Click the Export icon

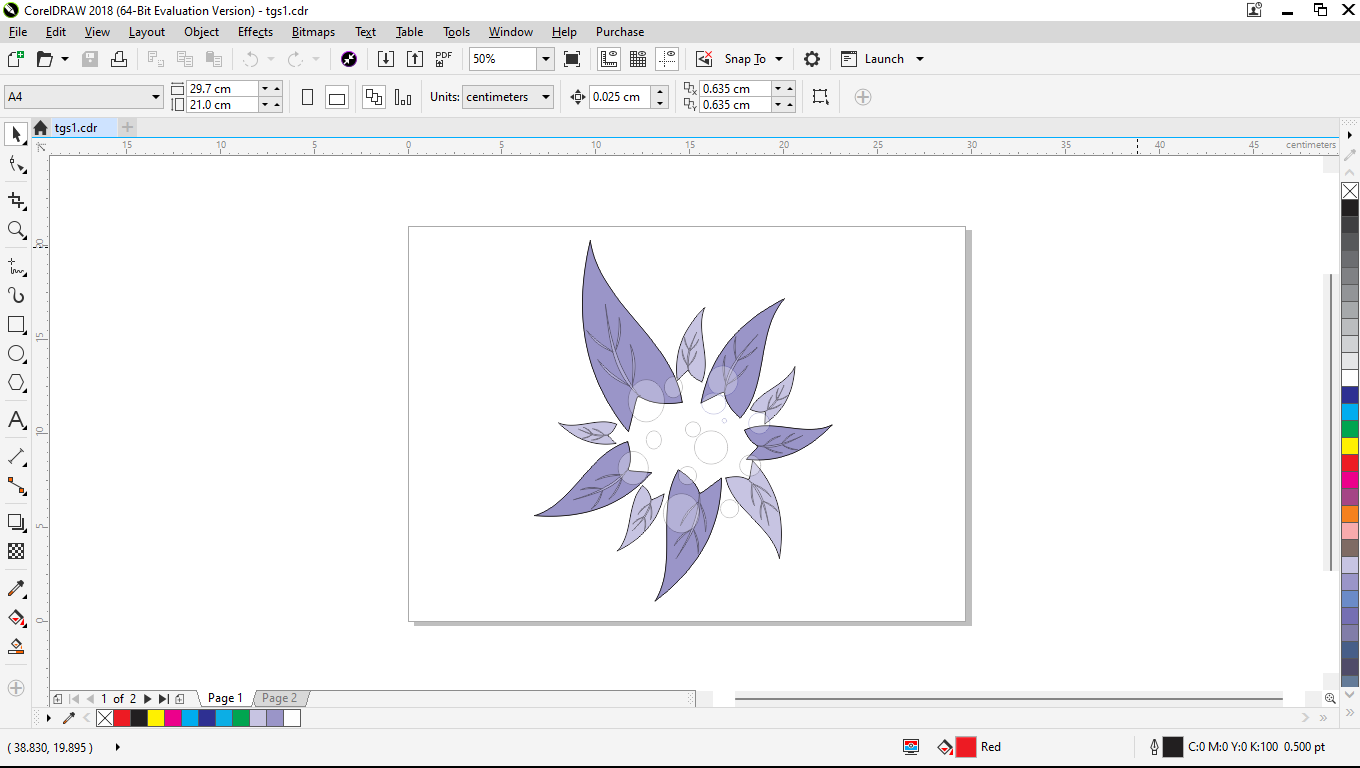pyautogui.click(x=415, y=59)
